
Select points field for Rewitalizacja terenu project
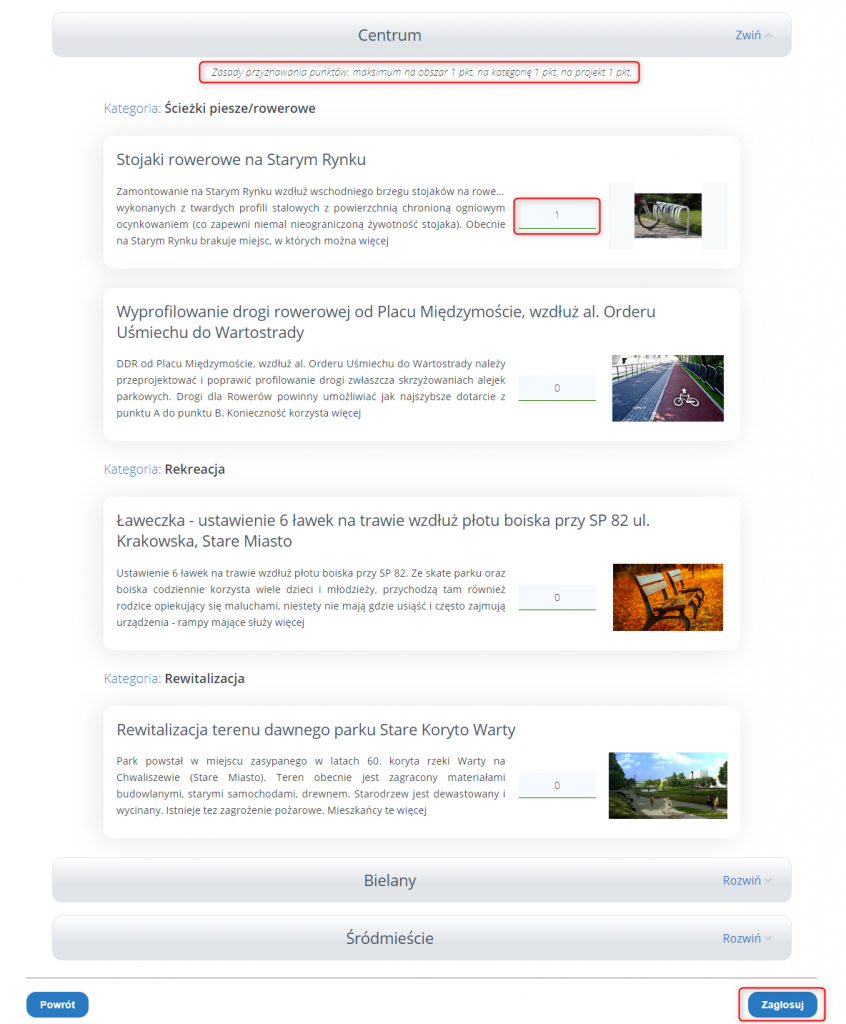tap(557, 785)
